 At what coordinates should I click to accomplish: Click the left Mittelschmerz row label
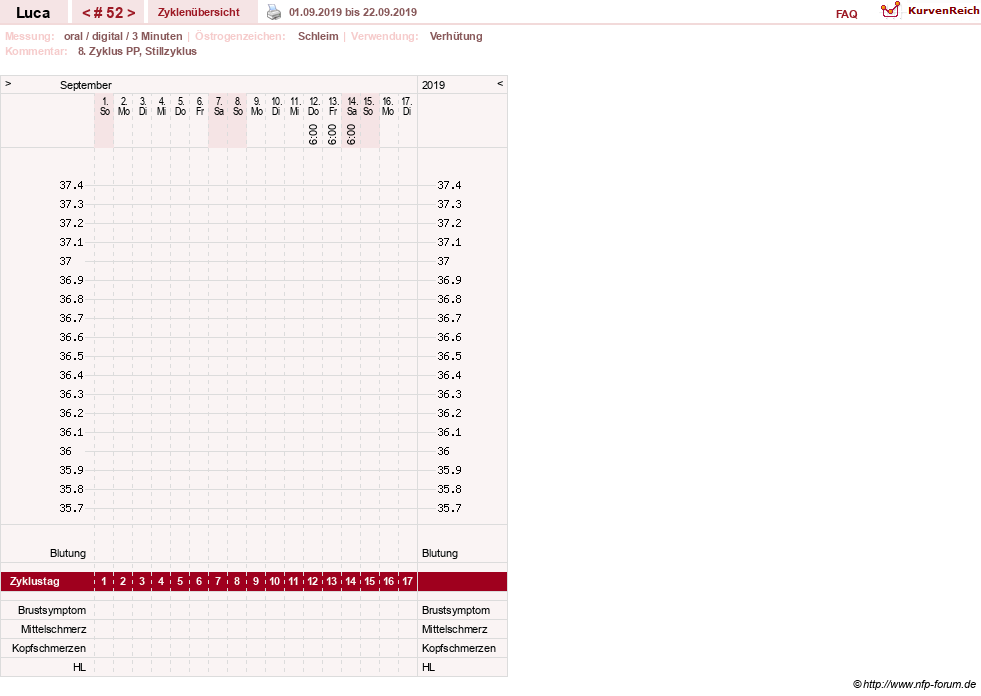click(x=53, y=629)
